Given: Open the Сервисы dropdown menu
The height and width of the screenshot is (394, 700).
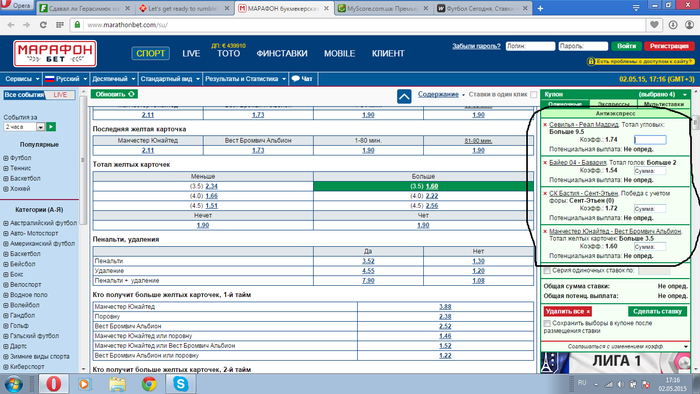Looking at the screenshot, I should 21,79.
